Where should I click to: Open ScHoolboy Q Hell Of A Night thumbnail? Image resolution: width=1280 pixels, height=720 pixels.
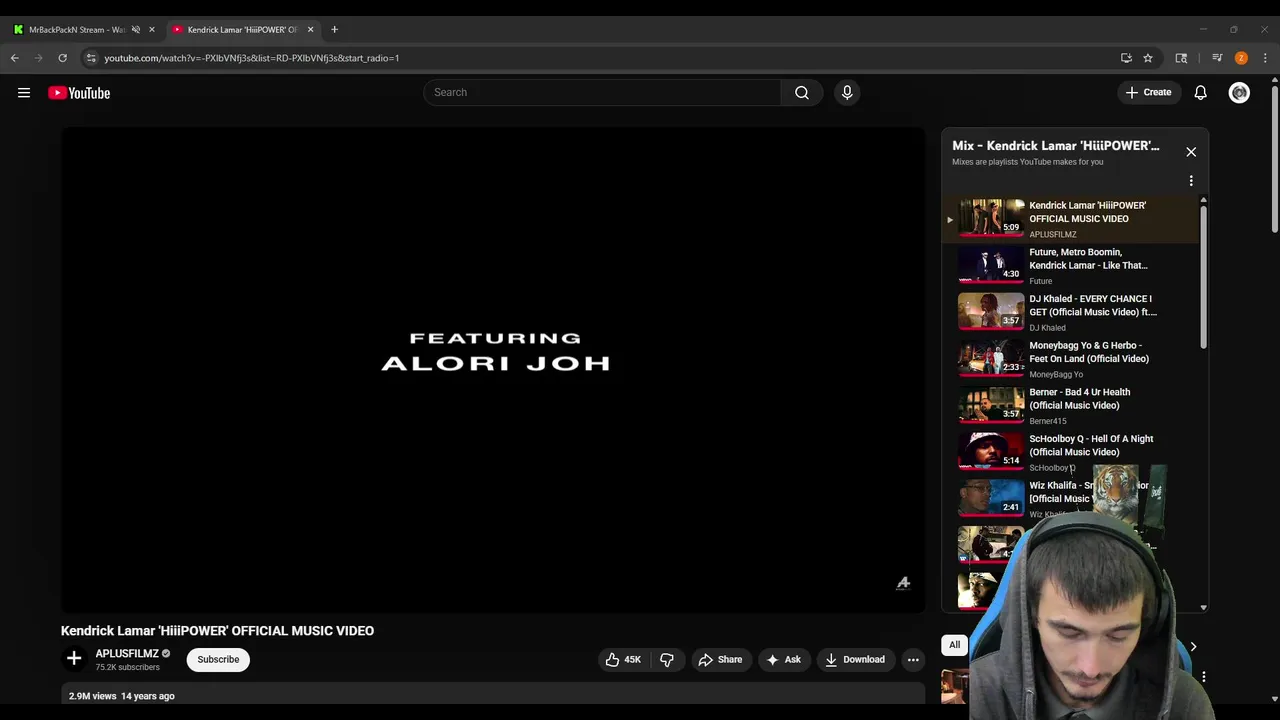click(x=991, y=451)
